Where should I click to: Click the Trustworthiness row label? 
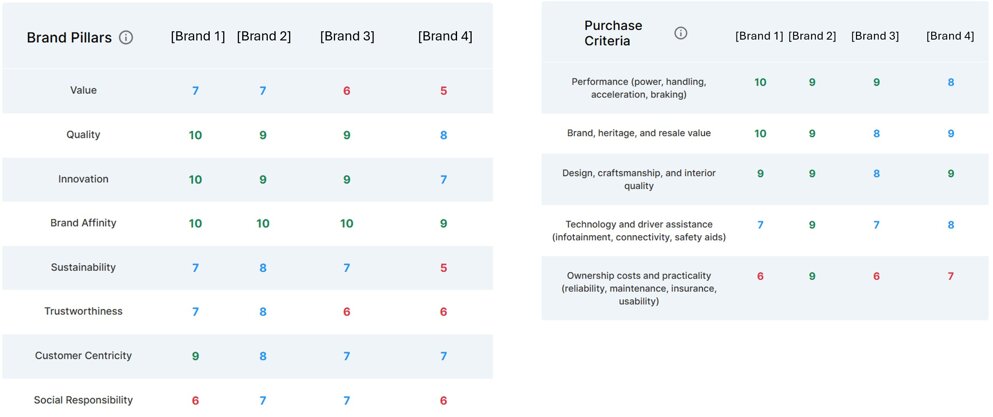pyautogui.click(x=83, y=312)
